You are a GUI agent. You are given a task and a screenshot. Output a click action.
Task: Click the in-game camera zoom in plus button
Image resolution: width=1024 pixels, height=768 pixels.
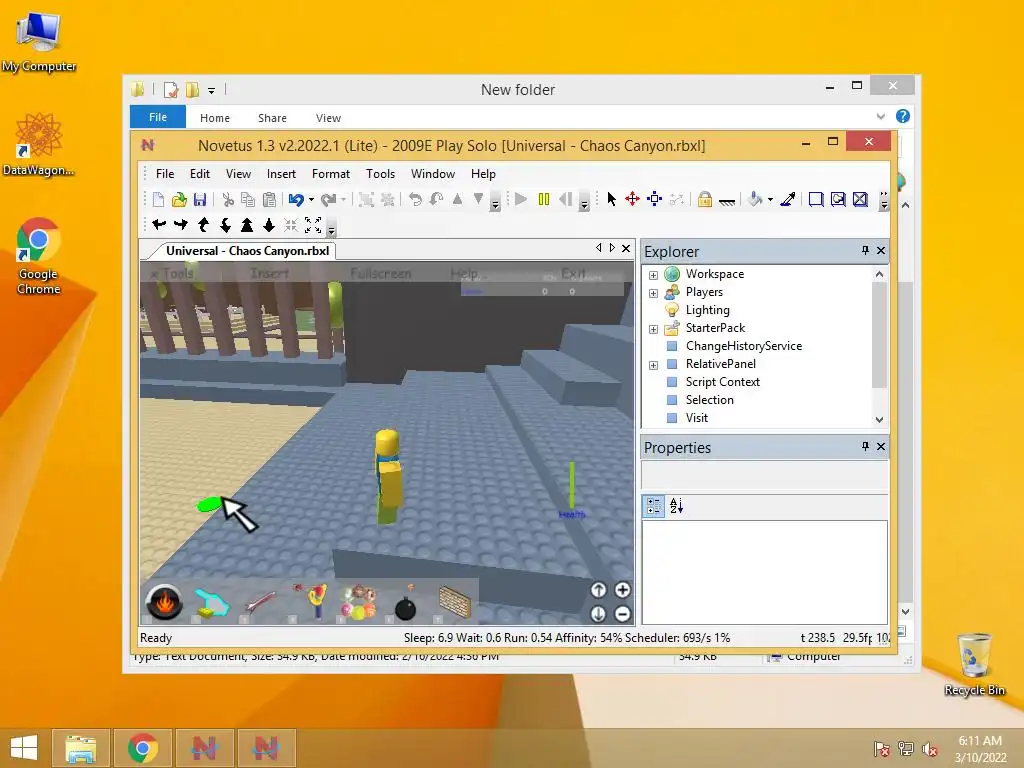pos(622,590)
